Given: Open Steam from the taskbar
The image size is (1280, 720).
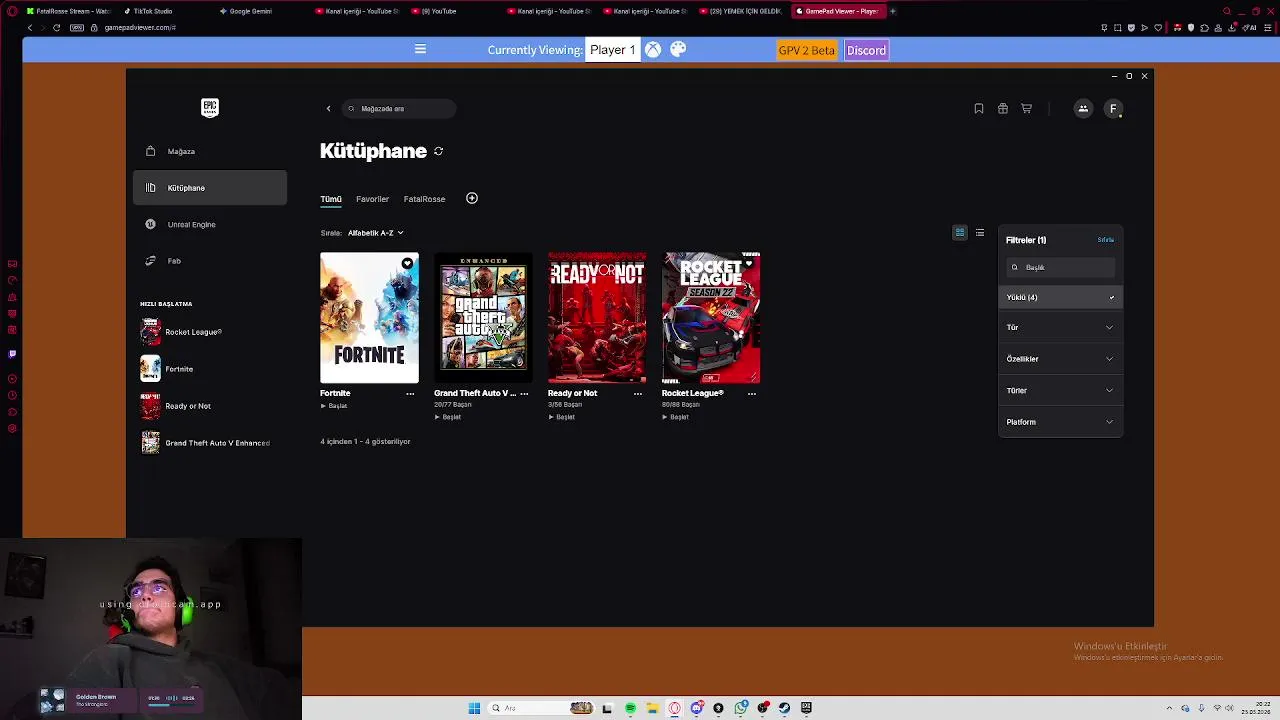Looking at the screenshot, I should [x=784, y=708].
